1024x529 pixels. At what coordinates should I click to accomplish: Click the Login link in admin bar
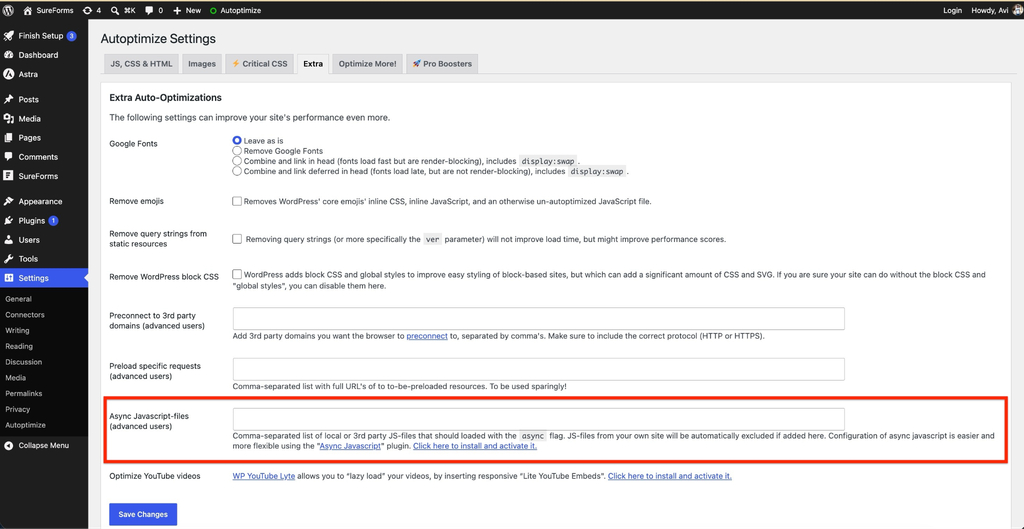953,10
